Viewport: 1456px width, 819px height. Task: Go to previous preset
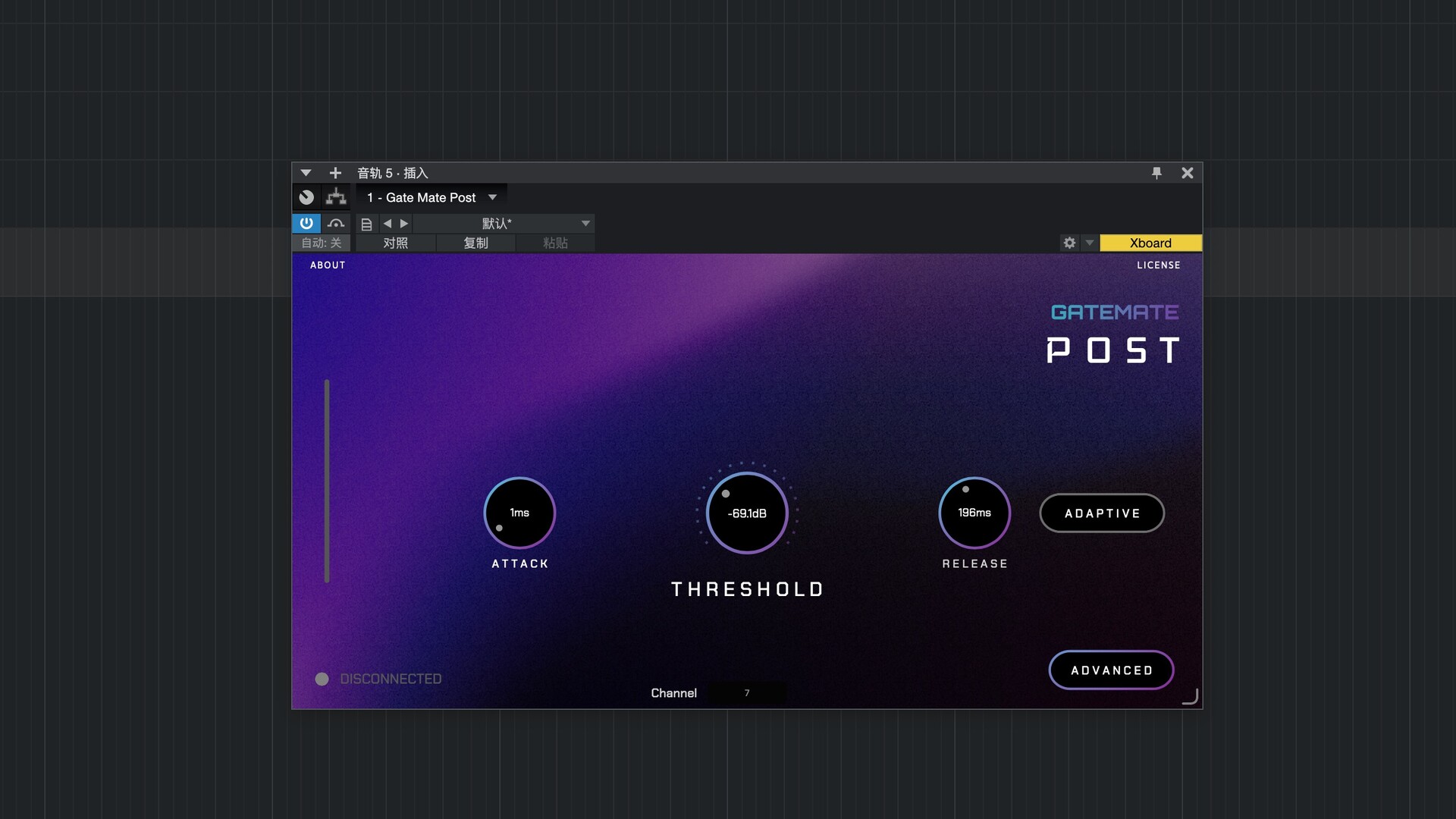(x=388, y=224)
